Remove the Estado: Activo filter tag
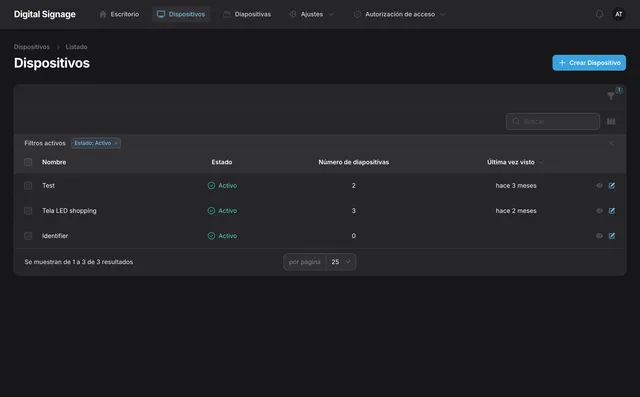 pyautogui.click(x=116, y=143)
